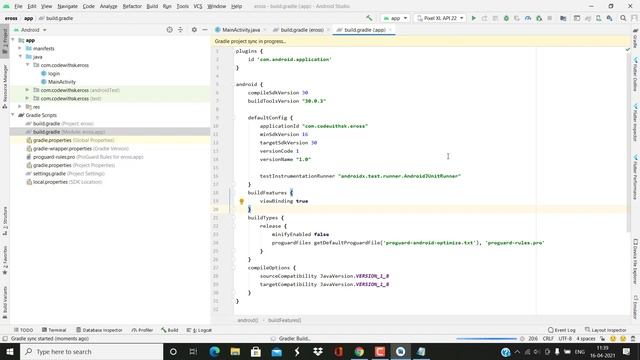Open the Database Inspector tool window
Screen dimensions: 640x360
click(x=99, y=330)
